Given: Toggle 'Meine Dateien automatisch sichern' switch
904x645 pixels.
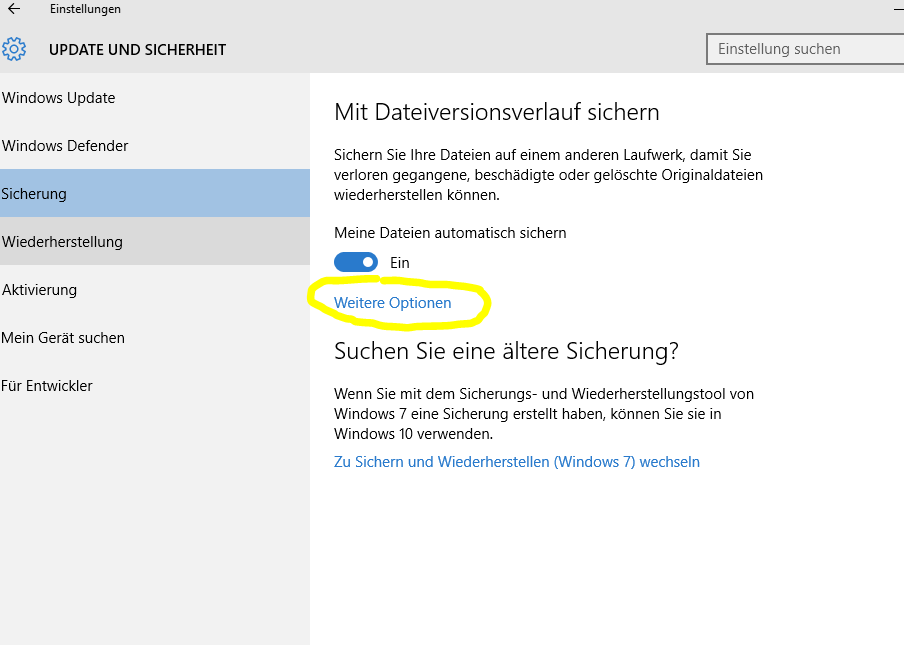Looking at the screenshot, I should 356,262.
